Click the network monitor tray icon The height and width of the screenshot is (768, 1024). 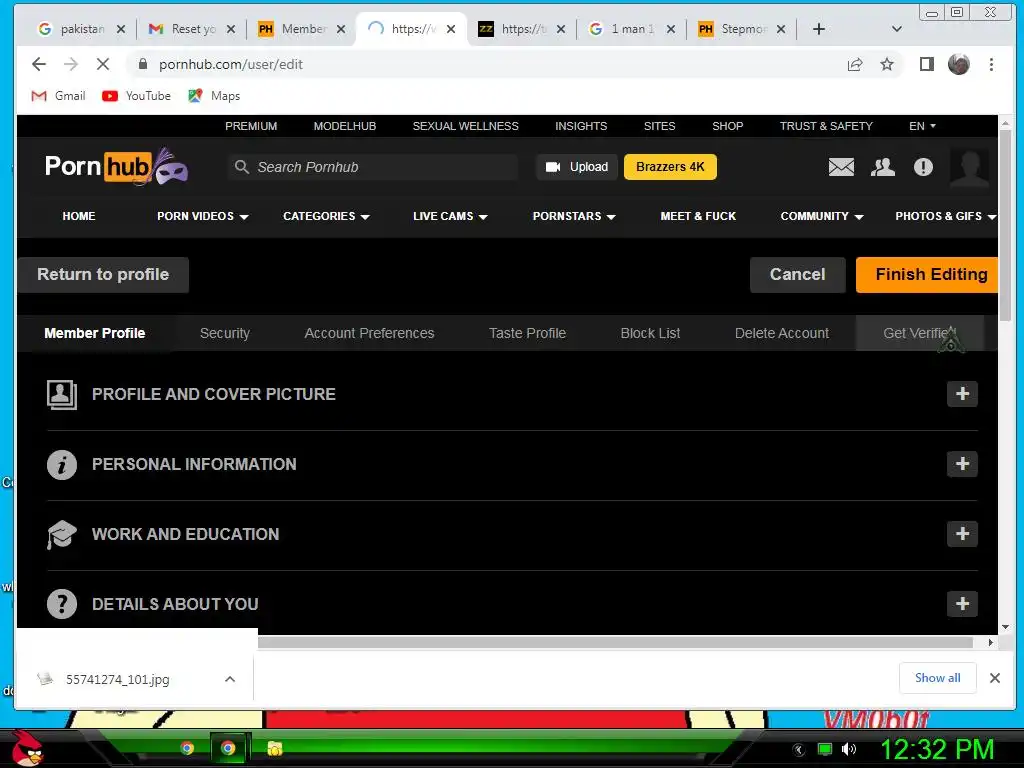[x=825, y=749]
